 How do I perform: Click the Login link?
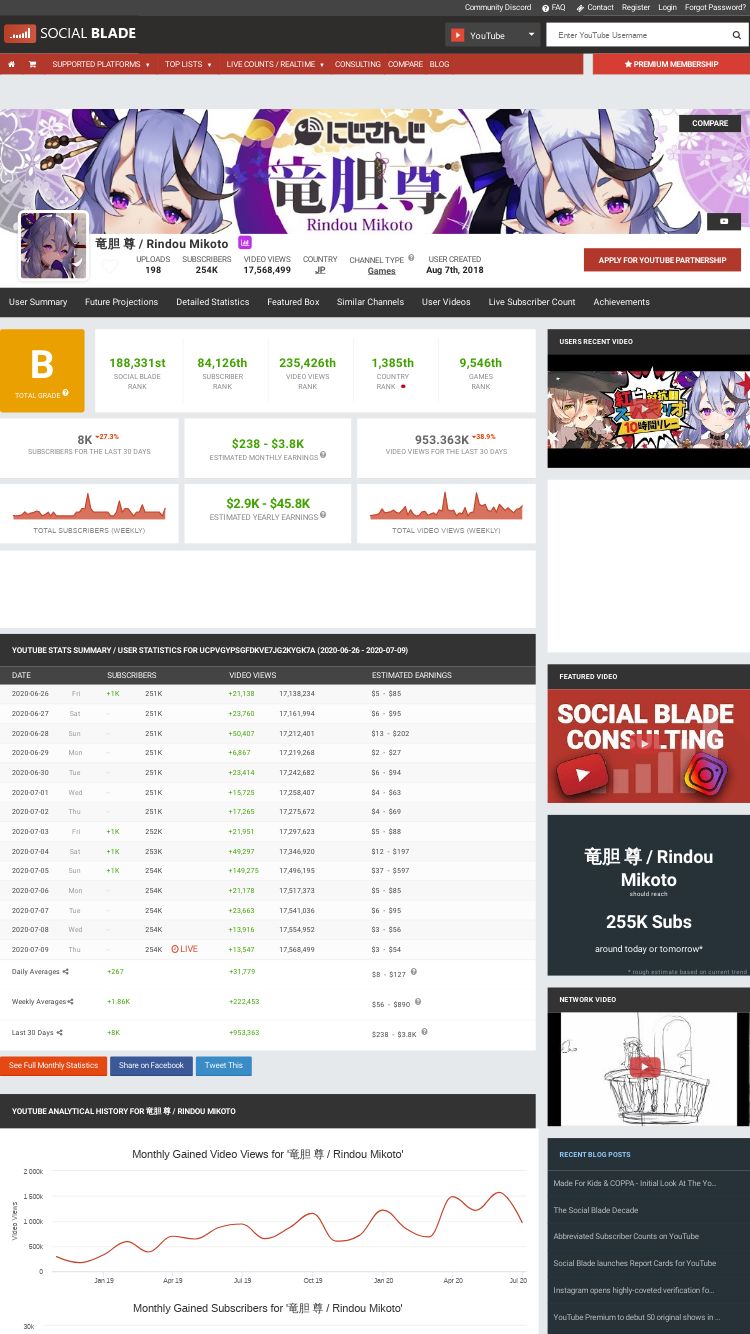(667, 7)
